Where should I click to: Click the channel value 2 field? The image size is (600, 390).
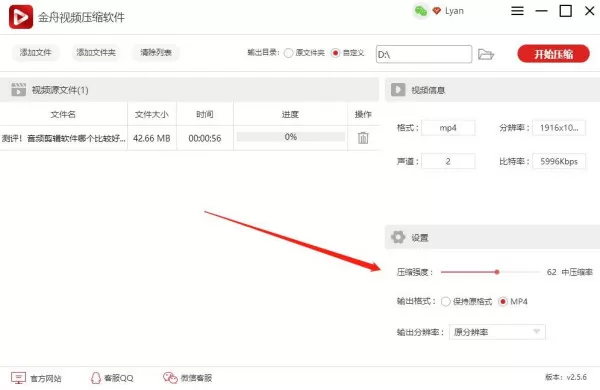448,161
